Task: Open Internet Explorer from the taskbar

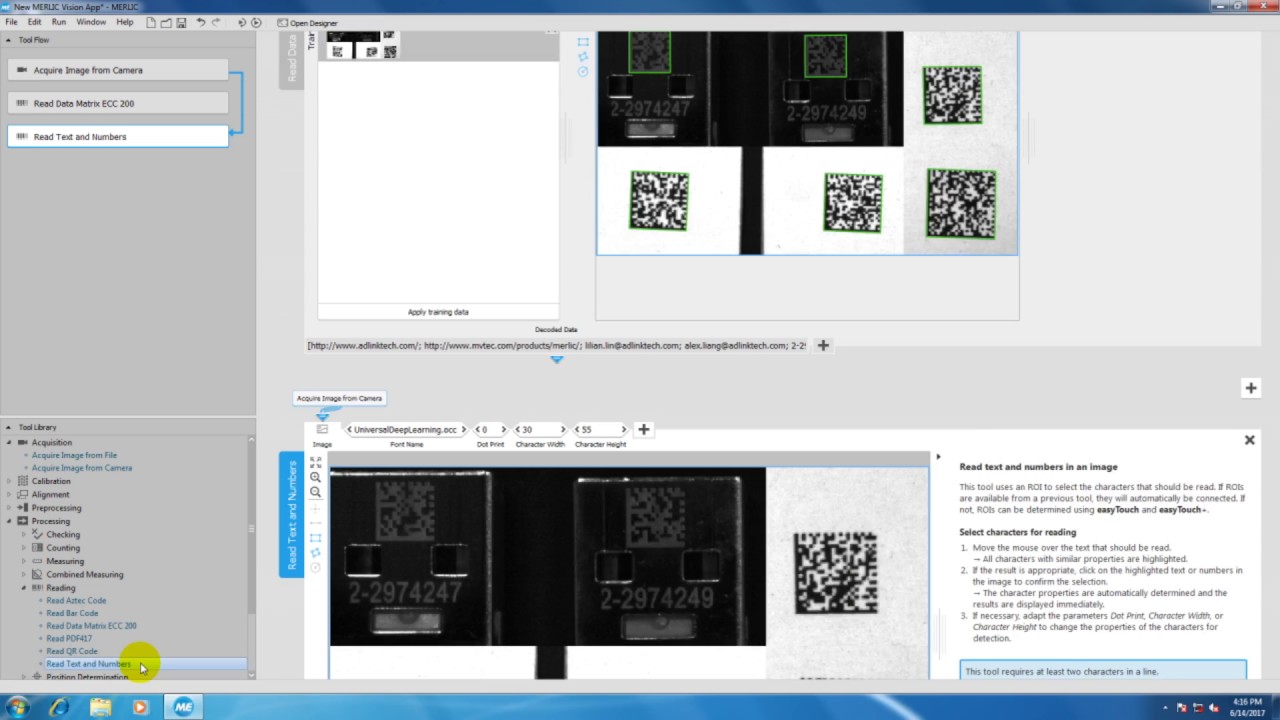Action: click(x=59, y=707)
